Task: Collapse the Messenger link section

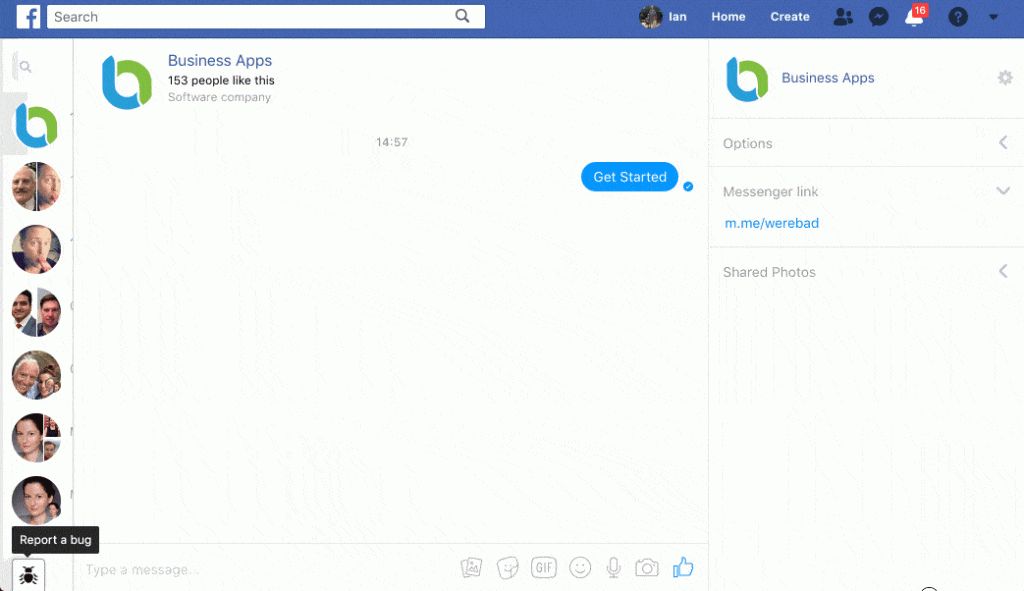Action: [867, 191]
